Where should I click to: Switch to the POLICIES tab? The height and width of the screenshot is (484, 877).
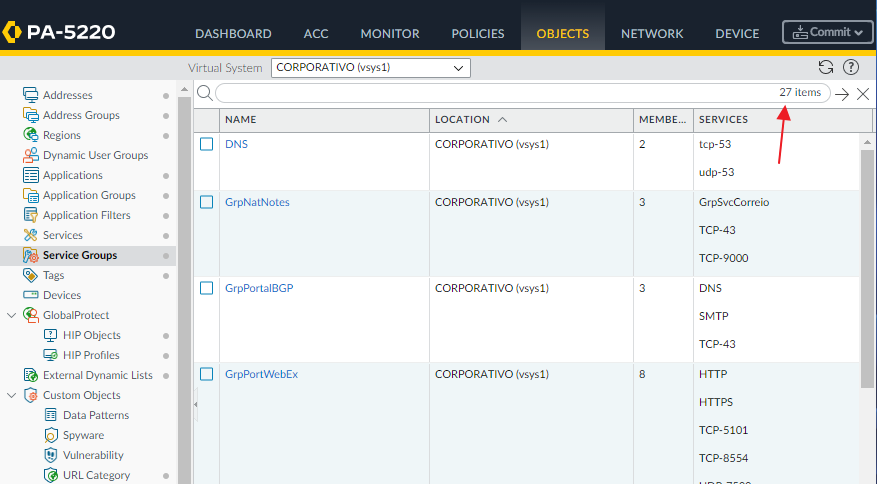click(x=478, y=33)
